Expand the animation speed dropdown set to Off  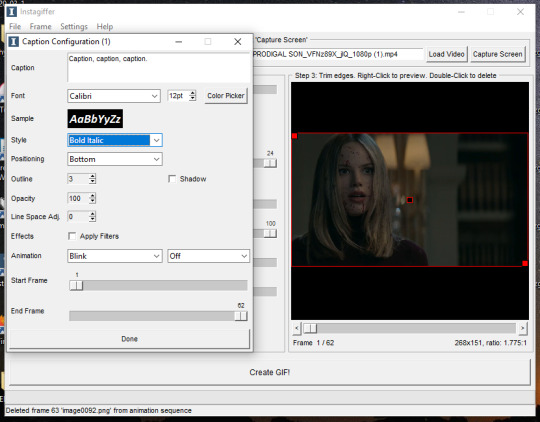[244, 256]
